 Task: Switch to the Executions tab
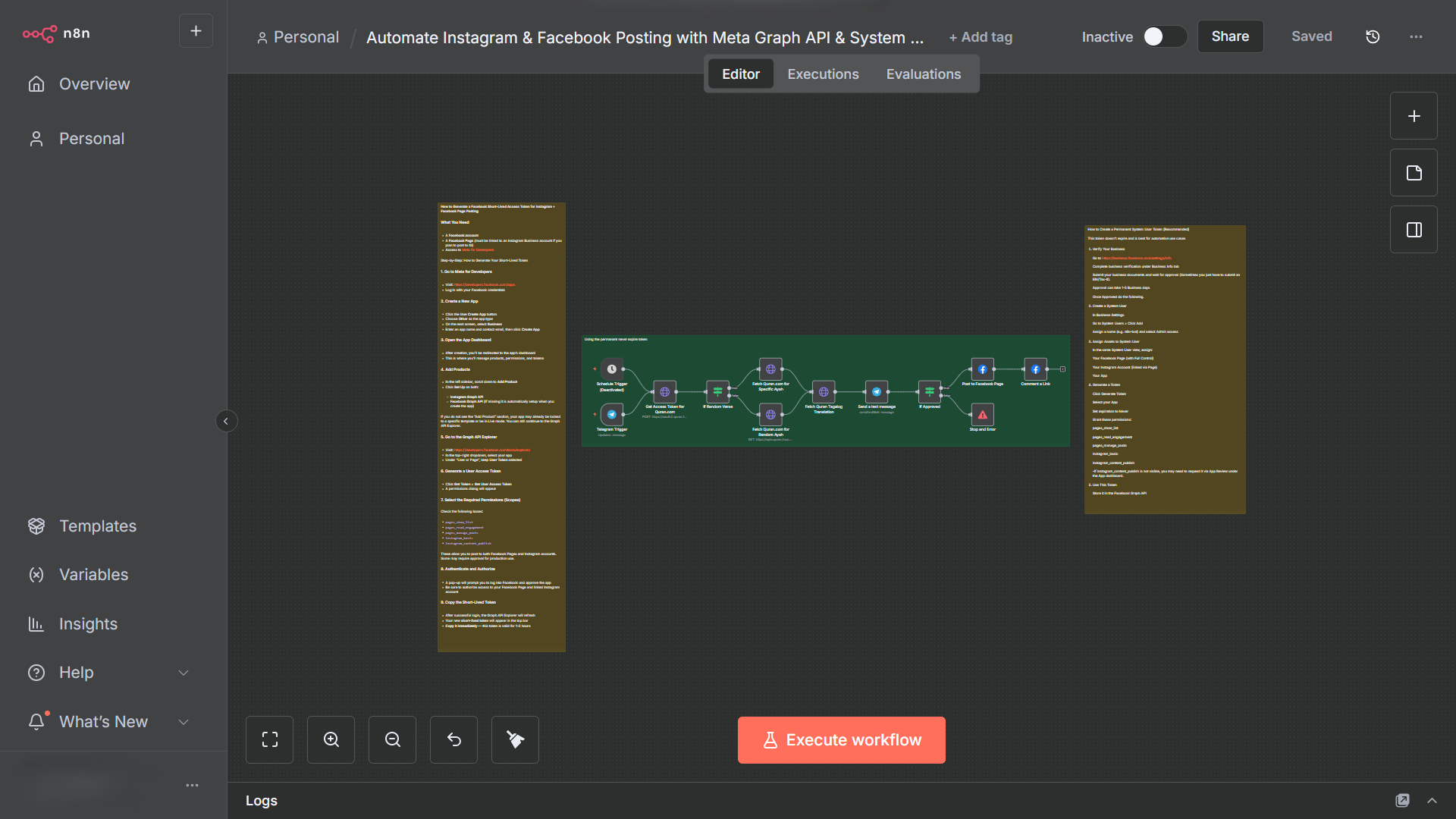(823, 74)
